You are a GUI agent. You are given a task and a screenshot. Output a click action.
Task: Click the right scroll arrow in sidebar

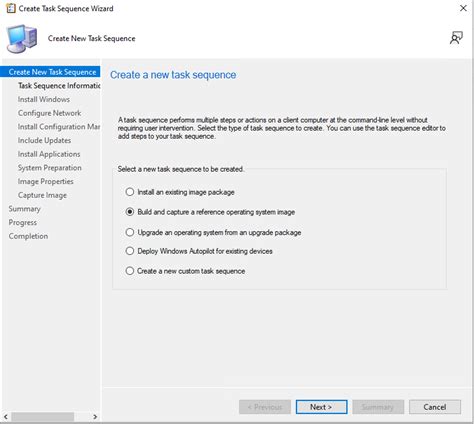pos(95,416)
